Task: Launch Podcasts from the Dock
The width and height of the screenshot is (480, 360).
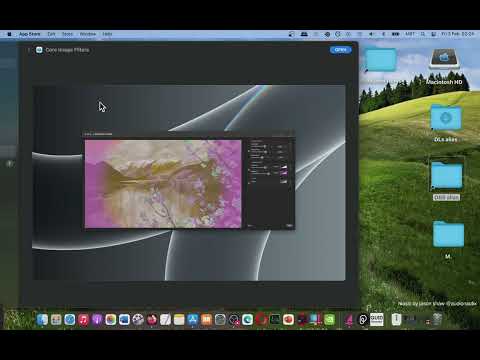Action: (x=97, y=320)
